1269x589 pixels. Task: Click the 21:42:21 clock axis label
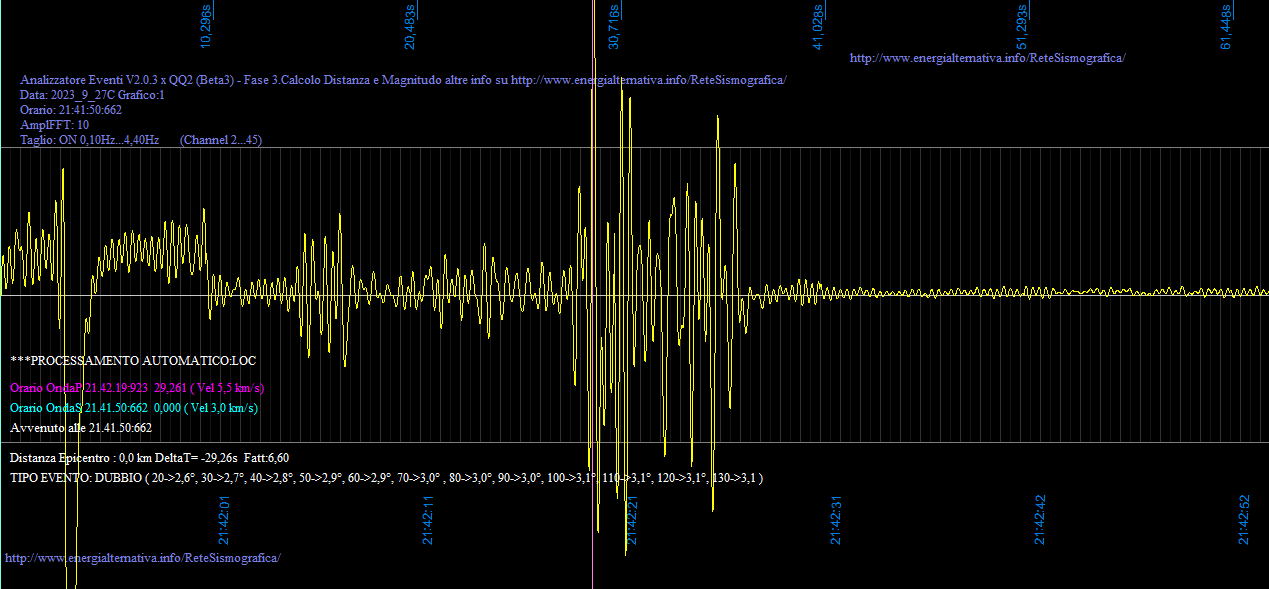click(632, 520)
